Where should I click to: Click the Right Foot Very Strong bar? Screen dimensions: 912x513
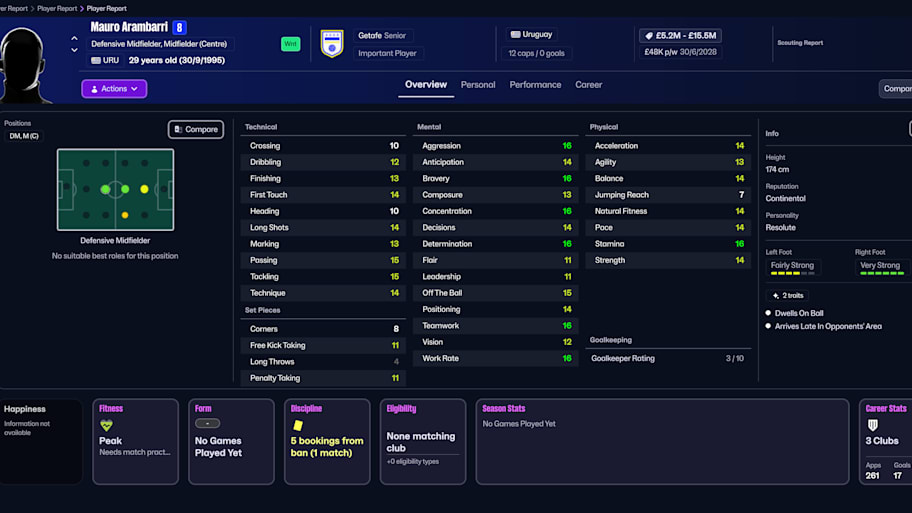pyautogui.click(x=881, y=268)
